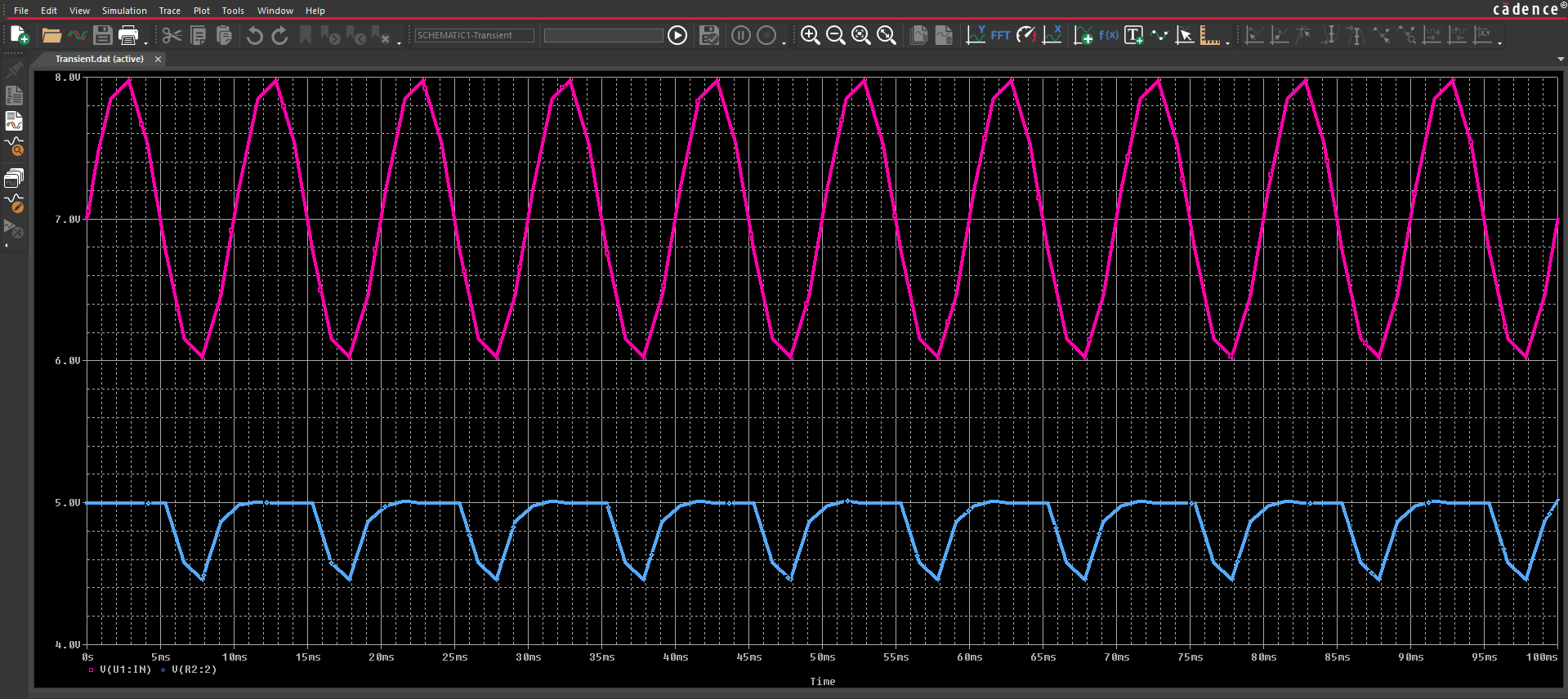Open PSpice output file sidebar icon
The height and width of the screenshot is (699, 1568).
14,96
